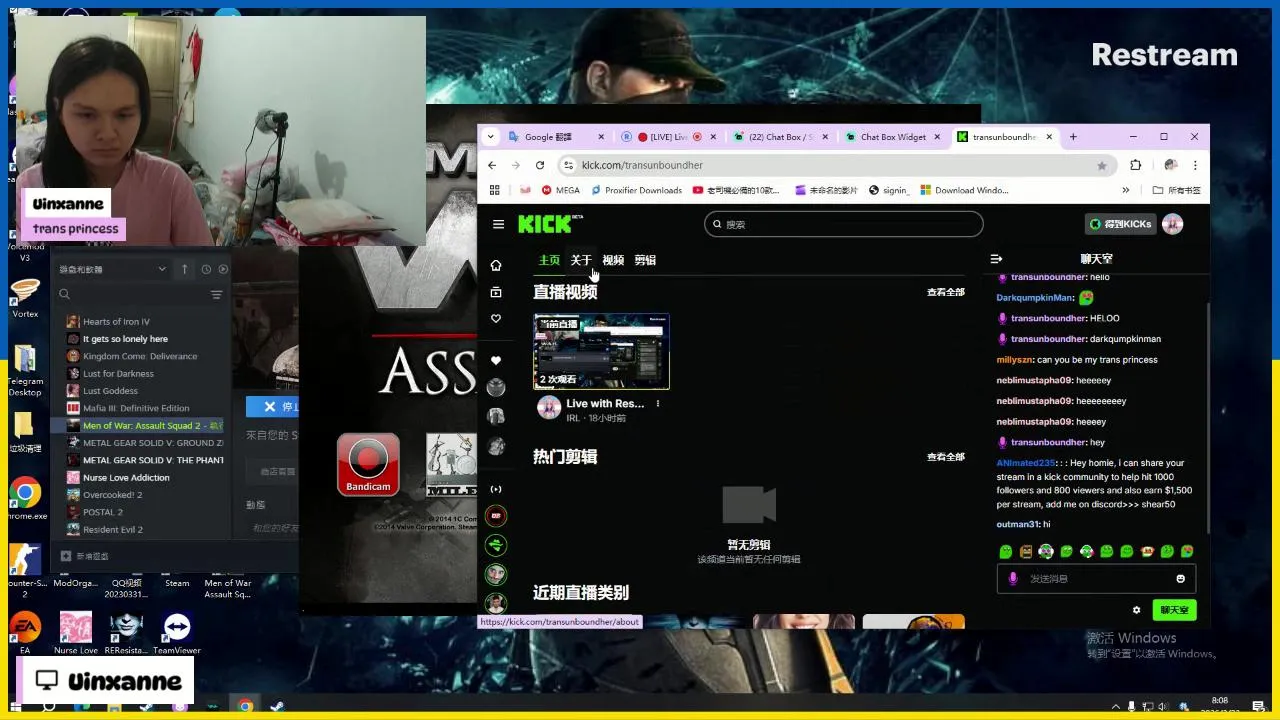The image size is (1280, 720).
Task: Select Men of War: Assault Squad 2
Action: point(143,425)
